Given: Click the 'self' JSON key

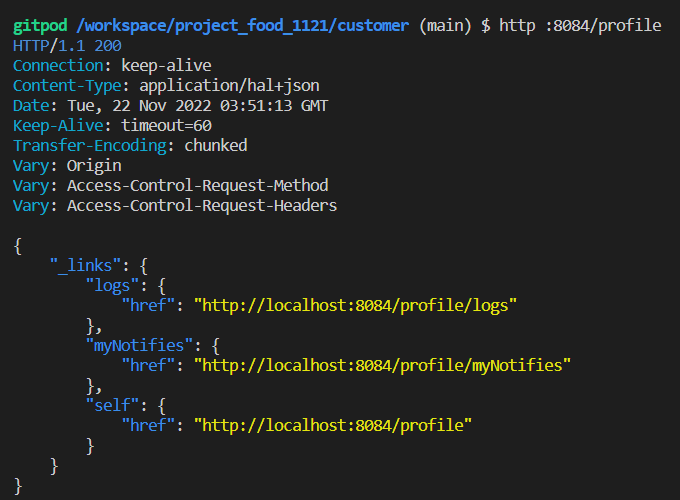Looking at the screenshot, I should pyautogui.click(x=112, y=405).
